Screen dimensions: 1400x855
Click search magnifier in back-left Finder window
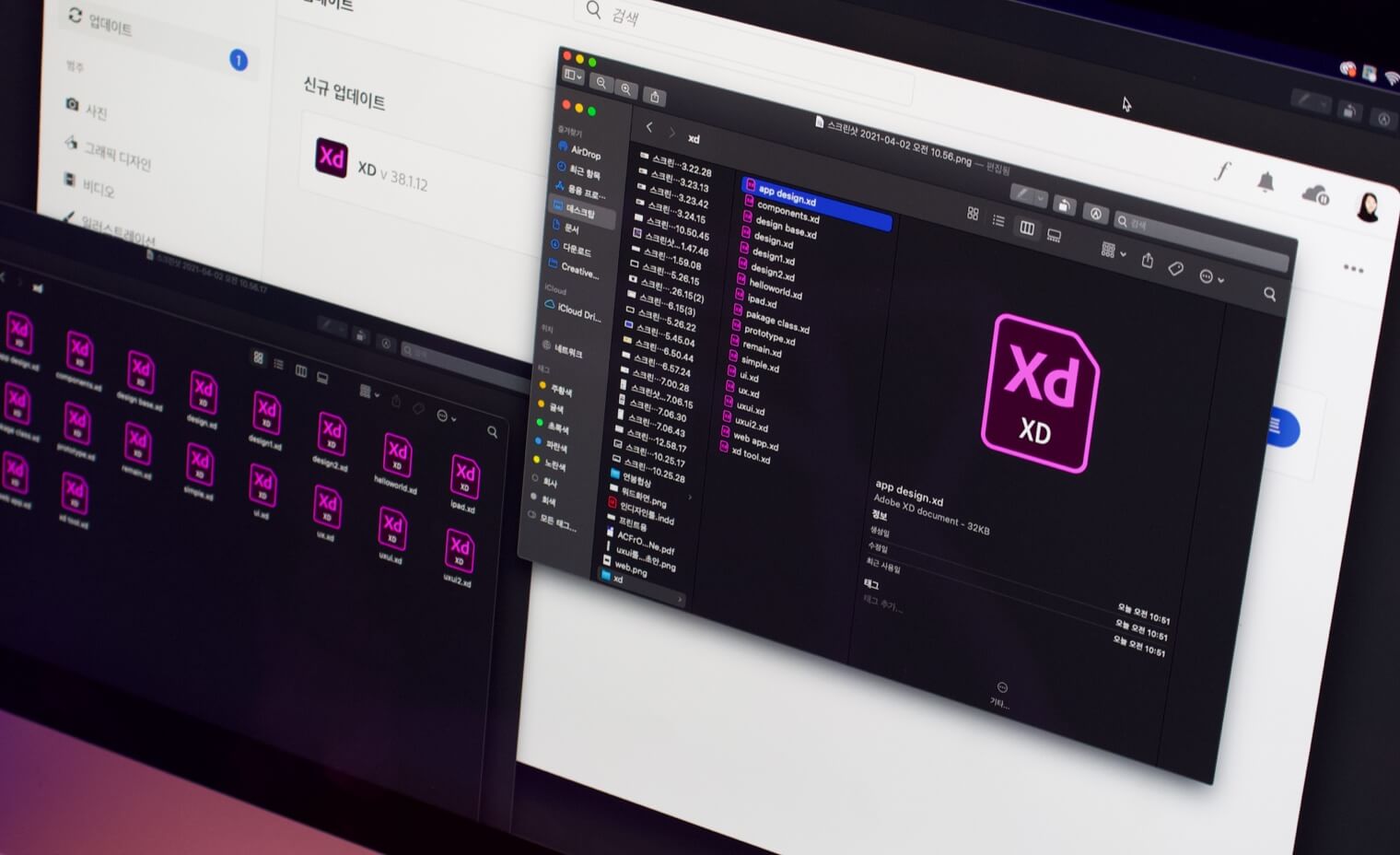493,431
